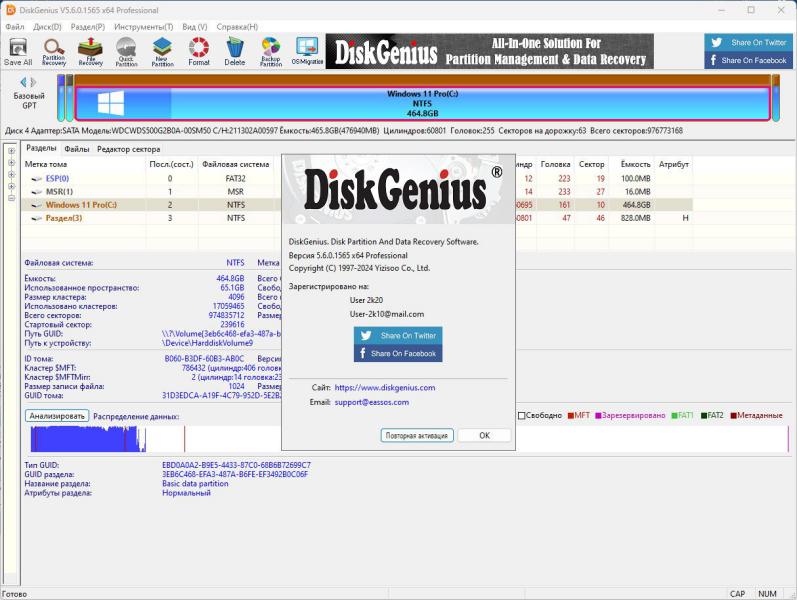Click the dark red Метаданные legend swatch
The image size is (797, 600).
coord(733,415)
